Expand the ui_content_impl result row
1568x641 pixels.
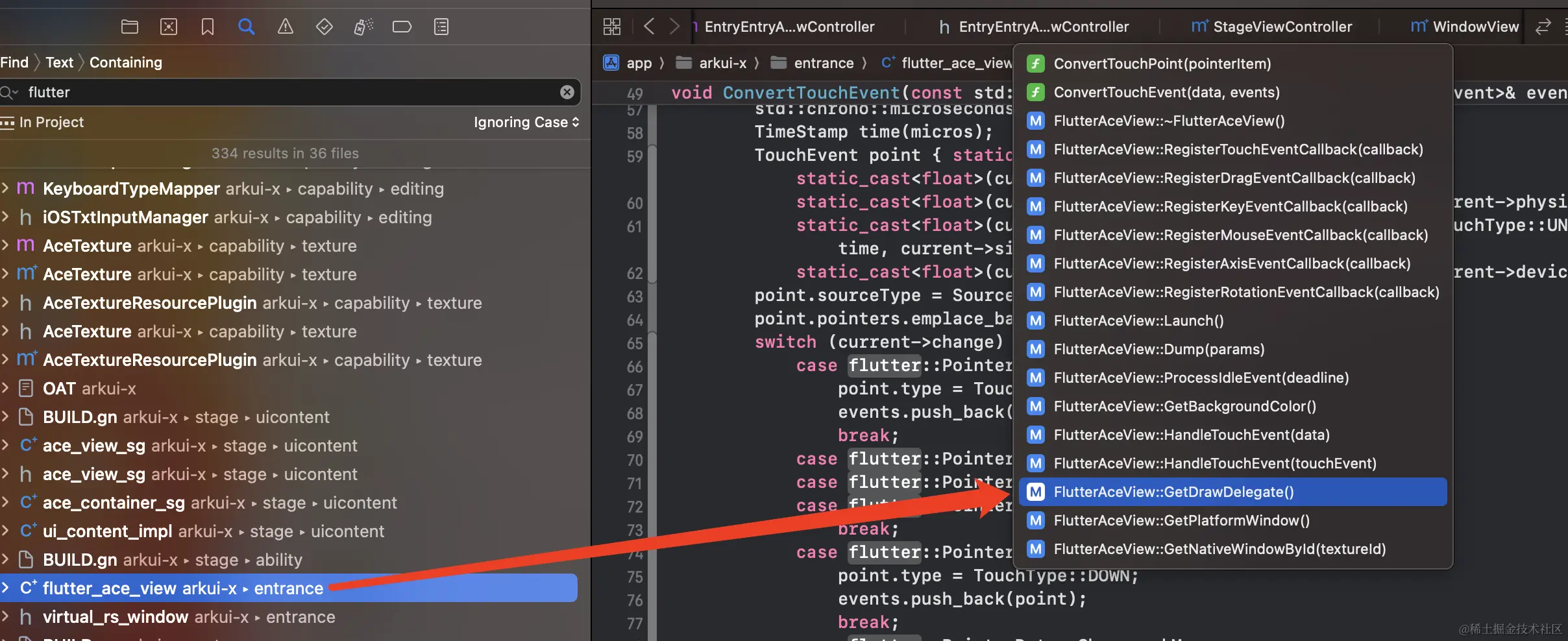tap(5, 531)
